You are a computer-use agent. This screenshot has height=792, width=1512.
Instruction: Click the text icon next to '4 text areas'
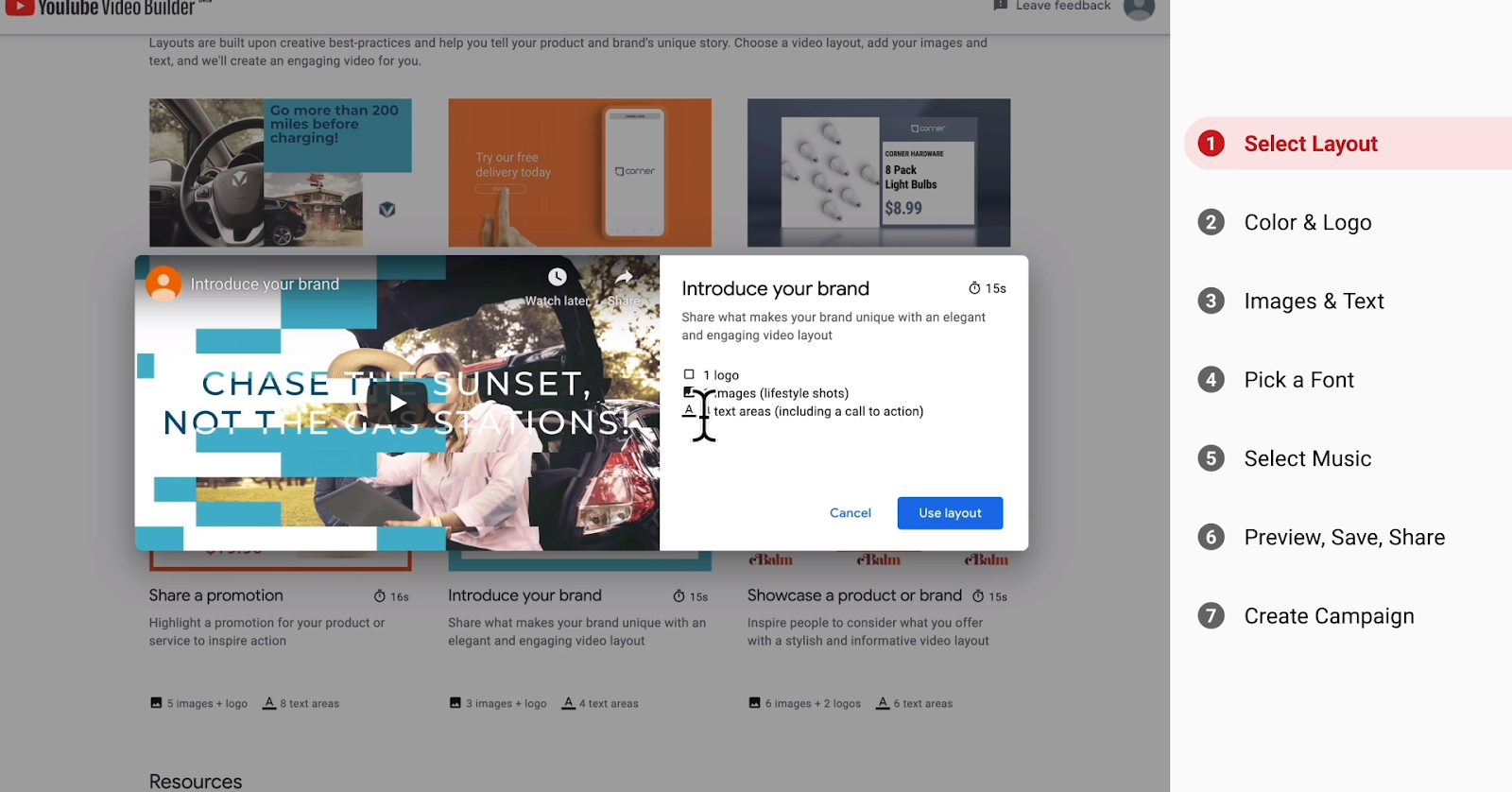click(569, 703)
